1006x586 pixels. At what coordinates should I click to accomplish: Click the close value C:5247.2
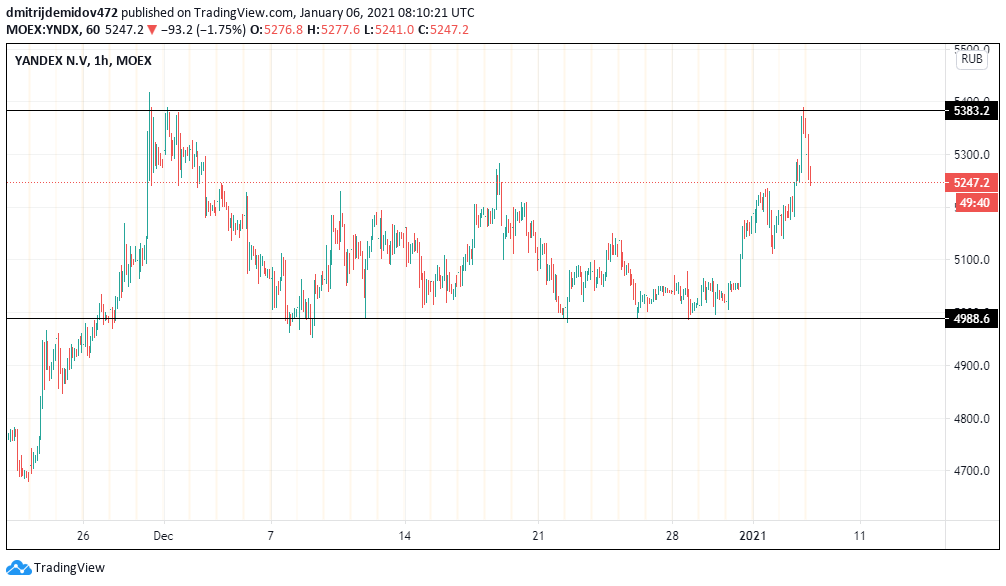tap(443, 30)
